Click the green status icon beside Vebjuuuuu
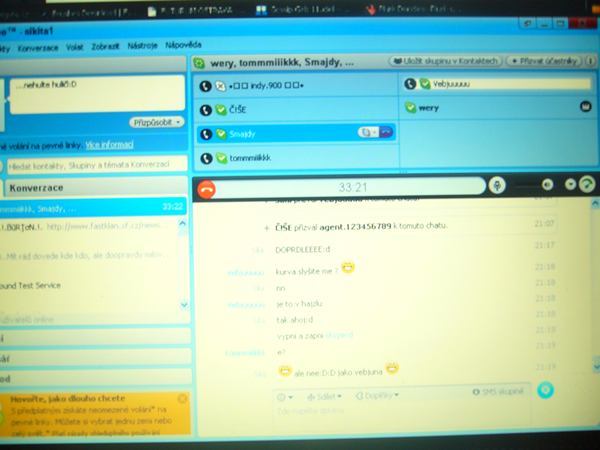Screen dimensions: 600x450 [425, 84]
